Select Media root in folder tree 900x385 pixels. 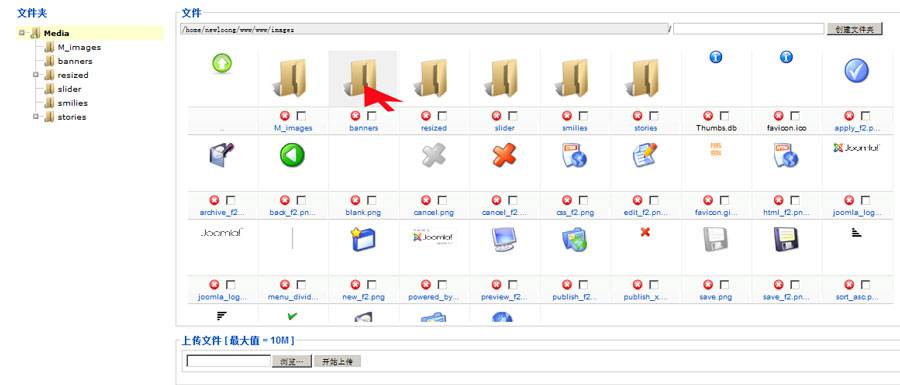(x=56, y=33)
